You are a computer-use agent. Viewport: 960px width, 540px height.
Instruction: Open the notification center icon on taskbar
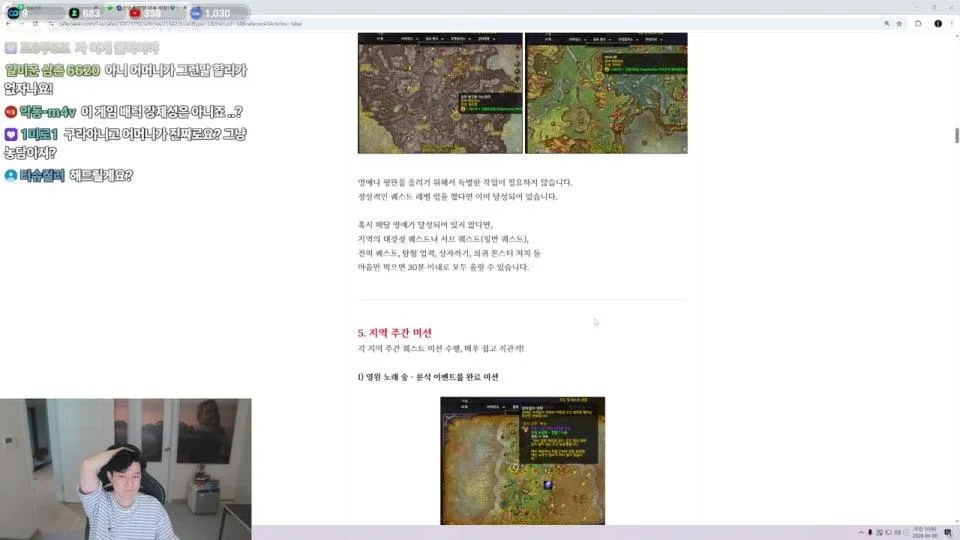(x=948, y=533)
